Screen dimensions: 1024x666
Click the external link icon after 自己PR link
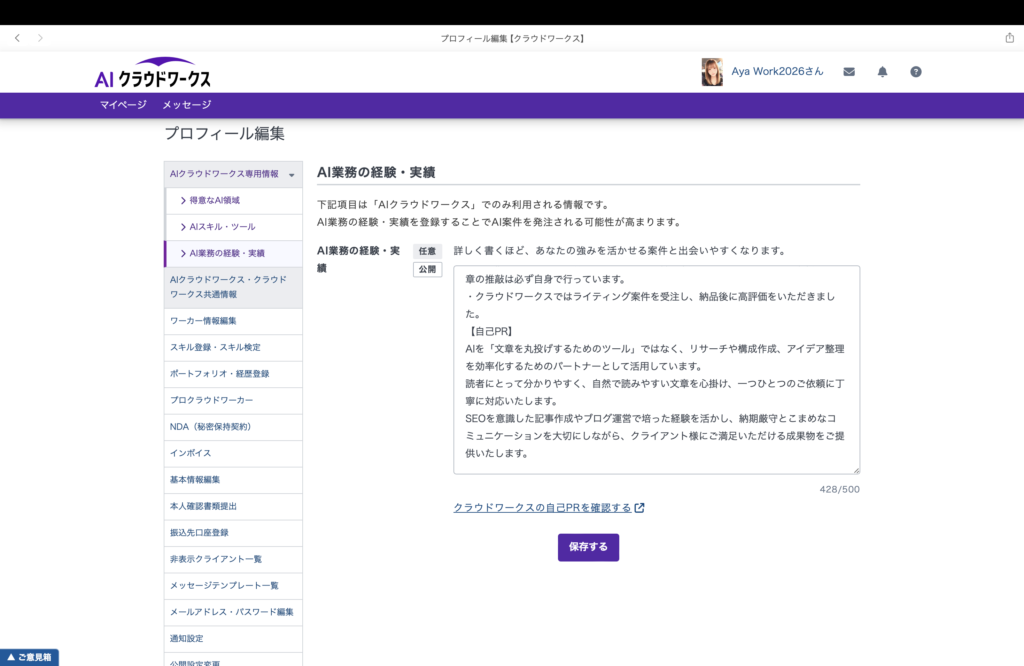point(639,507)
